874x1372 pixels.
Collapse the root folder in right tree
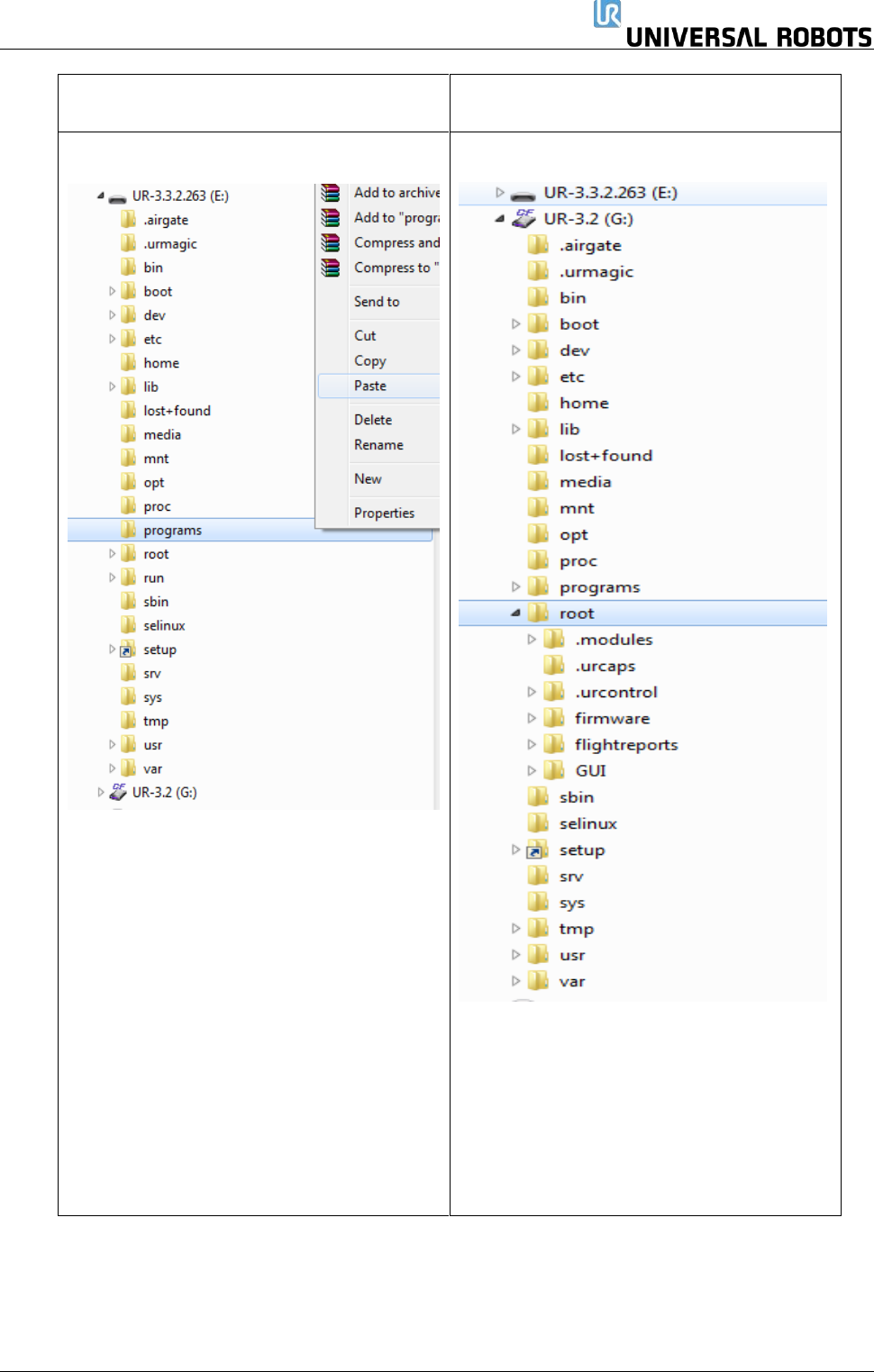pyautogui.click(x=515, y=613)
